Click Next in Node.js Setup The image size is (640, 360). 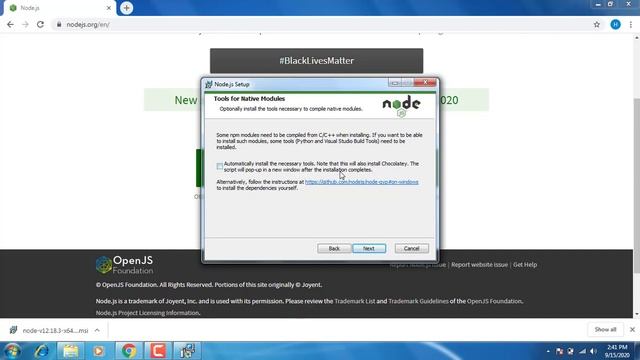click(x=369, y=248)
